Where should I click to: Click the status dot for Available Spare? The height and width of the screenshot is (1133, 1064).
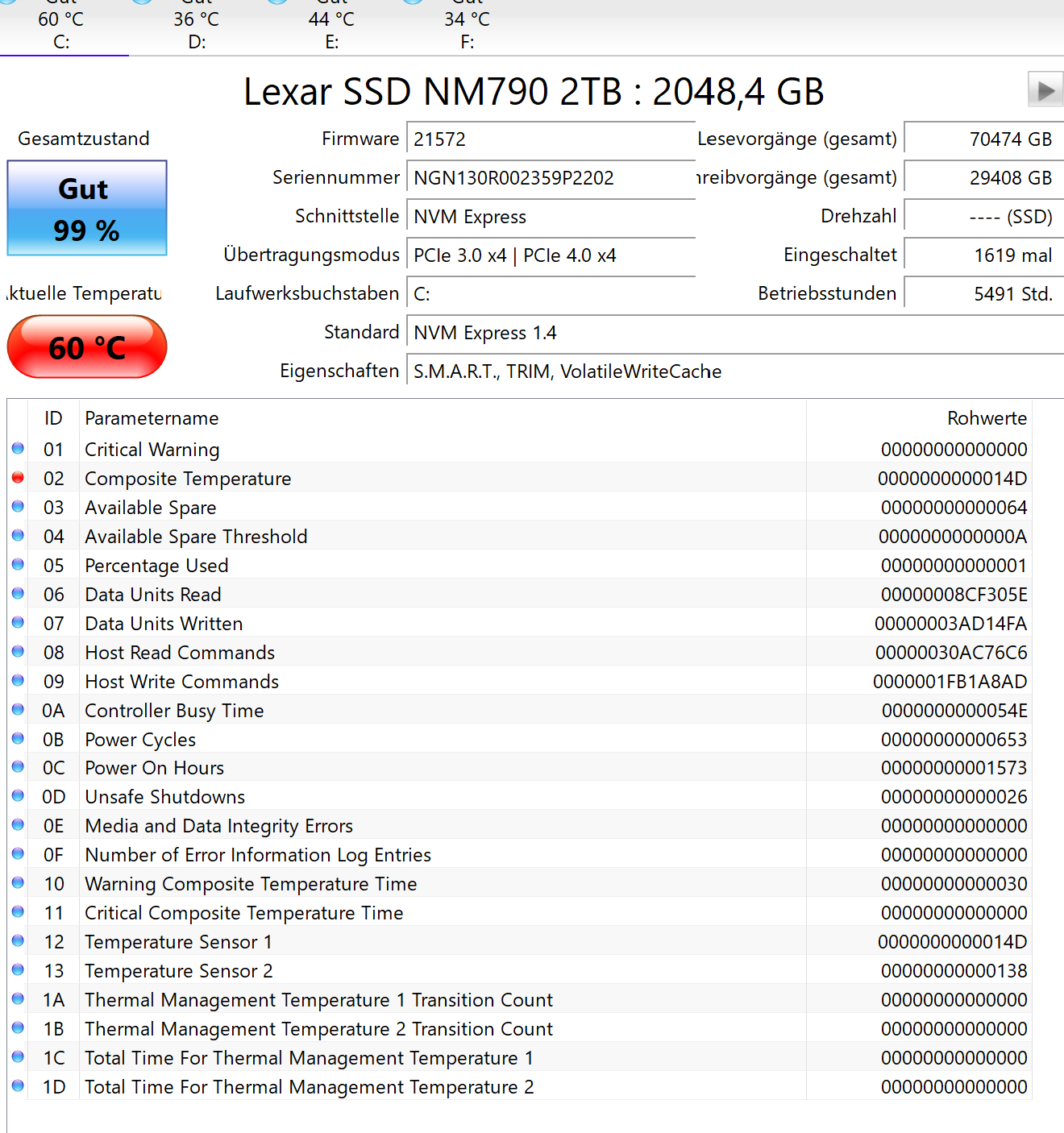tap(18, 506)
